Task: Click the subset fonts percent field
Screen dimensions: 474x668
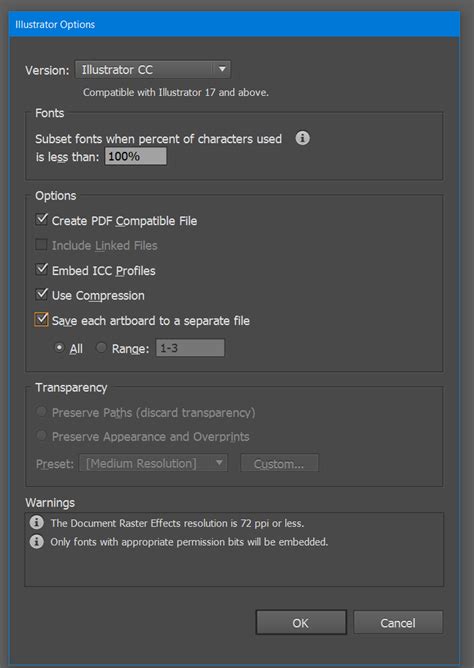Action: (x=136, y=156)
